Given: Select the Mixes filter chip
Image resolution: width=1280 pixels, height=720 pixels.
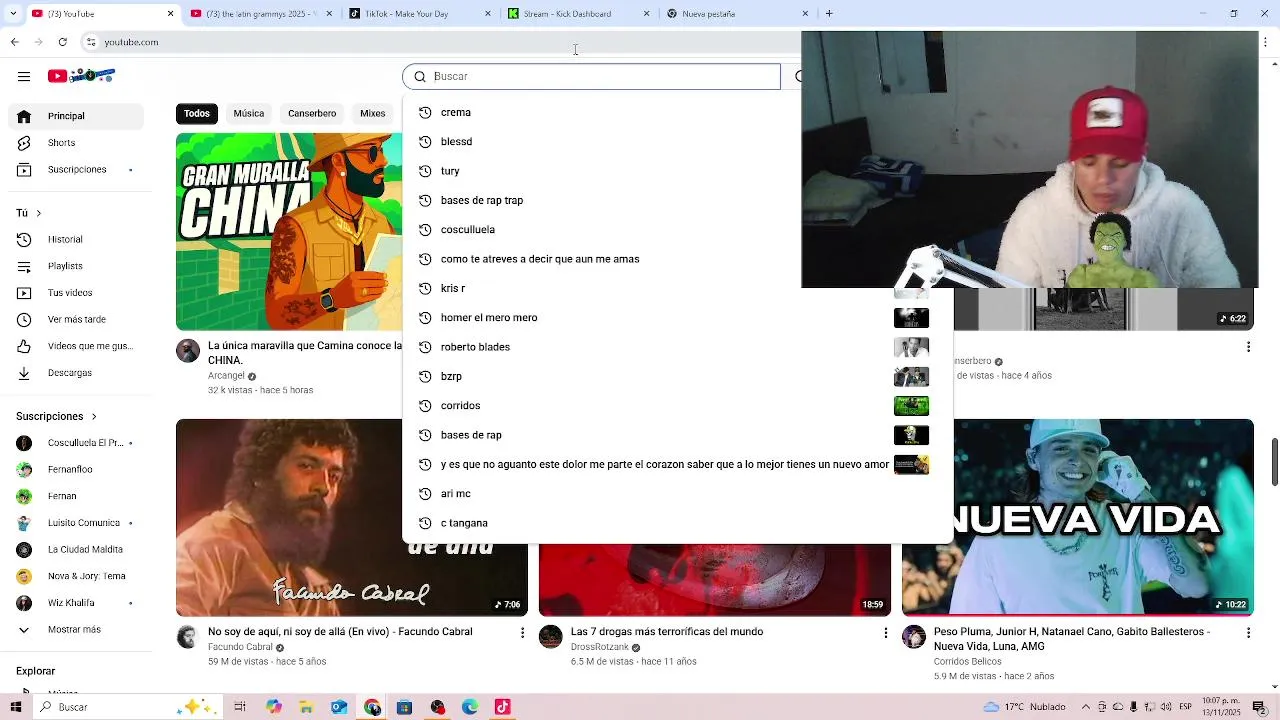Looking at the screenshot, I should (x=373, y=113).
